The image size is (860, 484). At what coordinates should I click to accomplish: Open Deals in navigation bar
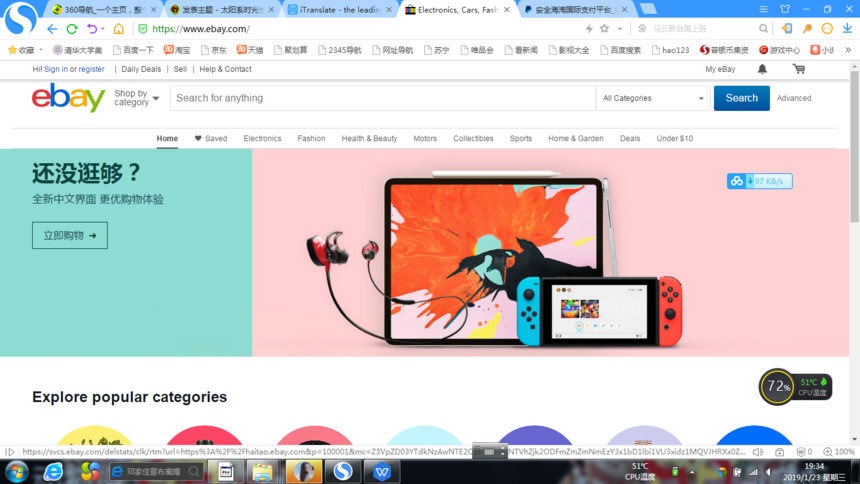coord(630,138)
